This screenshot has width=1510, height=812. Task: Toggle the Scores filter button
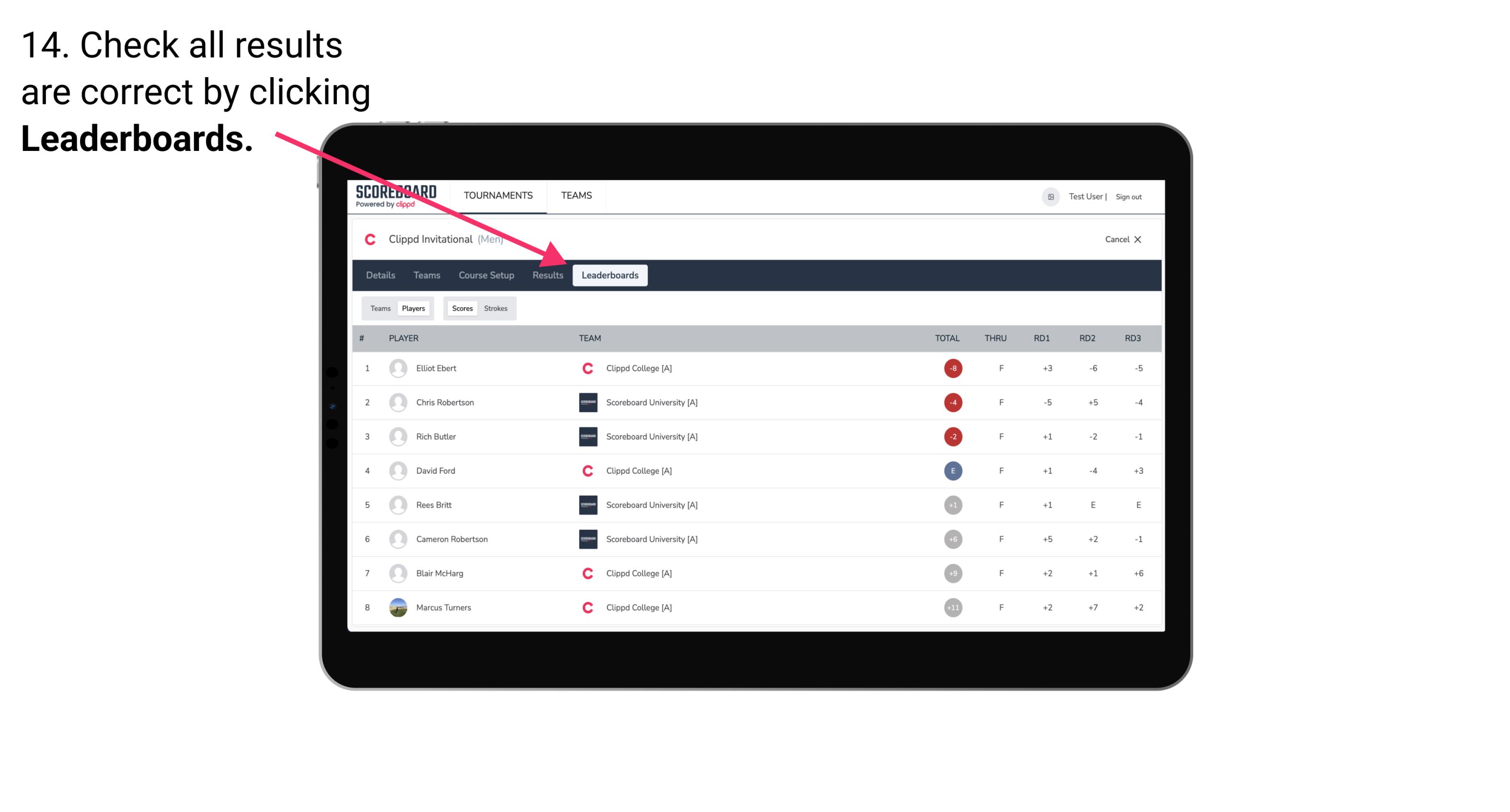tap(461, 308)
